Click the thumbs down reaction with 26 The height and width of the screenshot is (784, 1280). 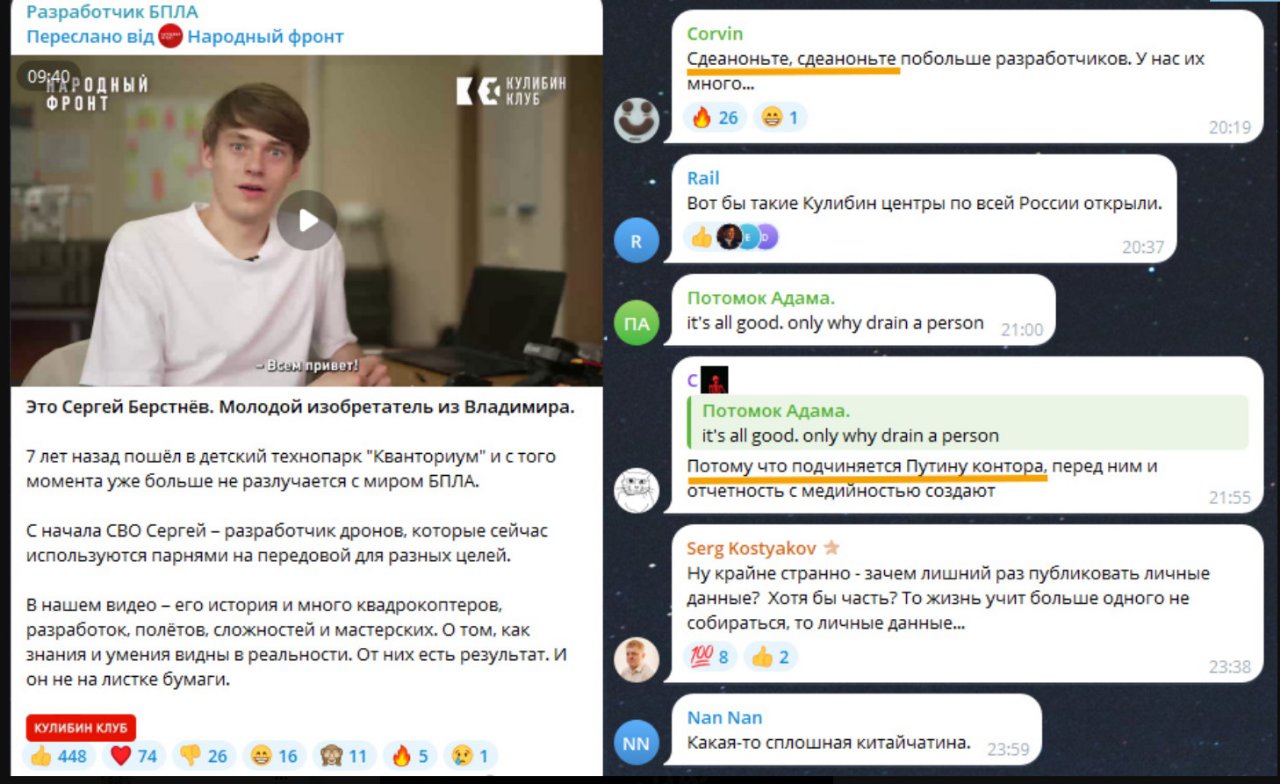pos(204,756)
